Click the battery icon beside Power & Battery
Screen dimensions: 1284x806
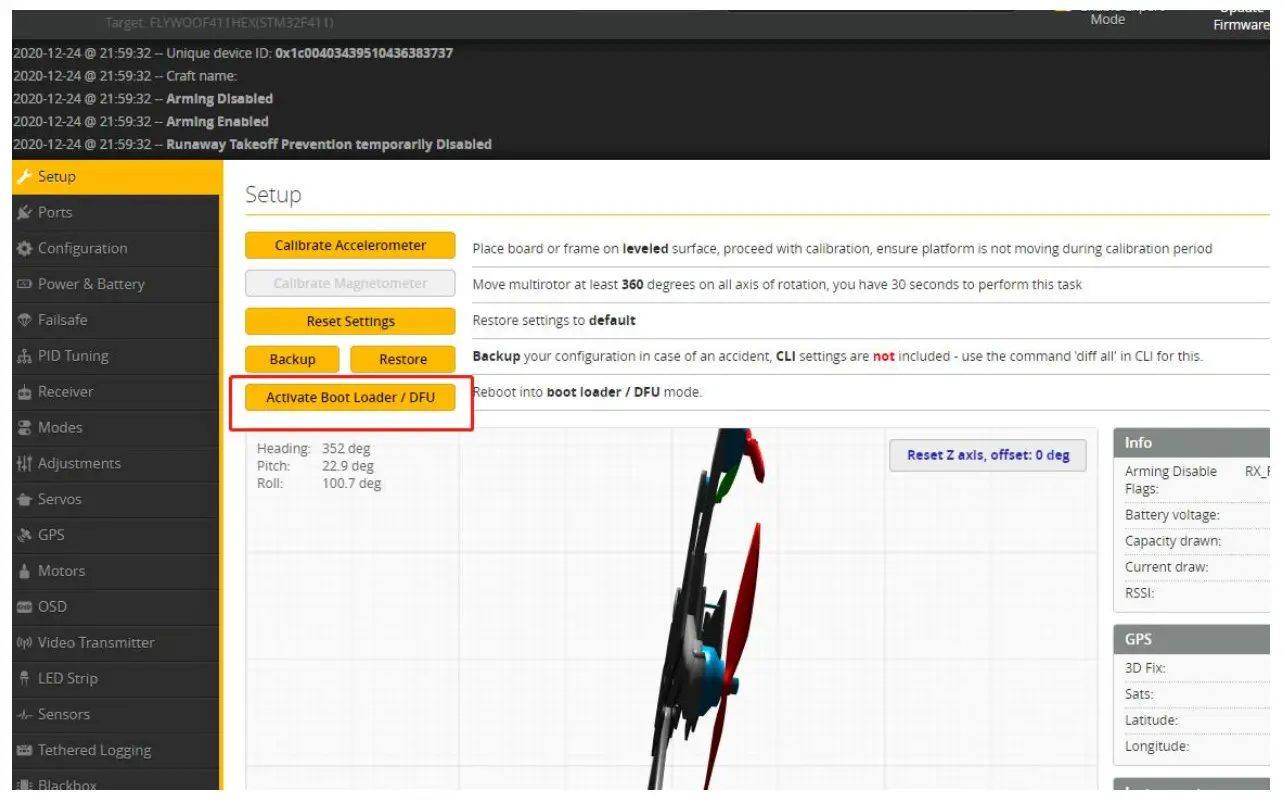tap(24, 285)
